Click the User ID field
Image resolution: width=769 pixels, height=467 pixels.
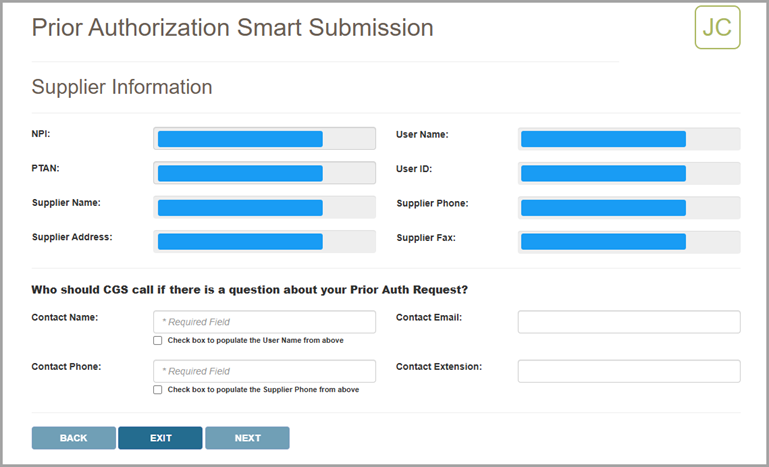tap(628, 173)
